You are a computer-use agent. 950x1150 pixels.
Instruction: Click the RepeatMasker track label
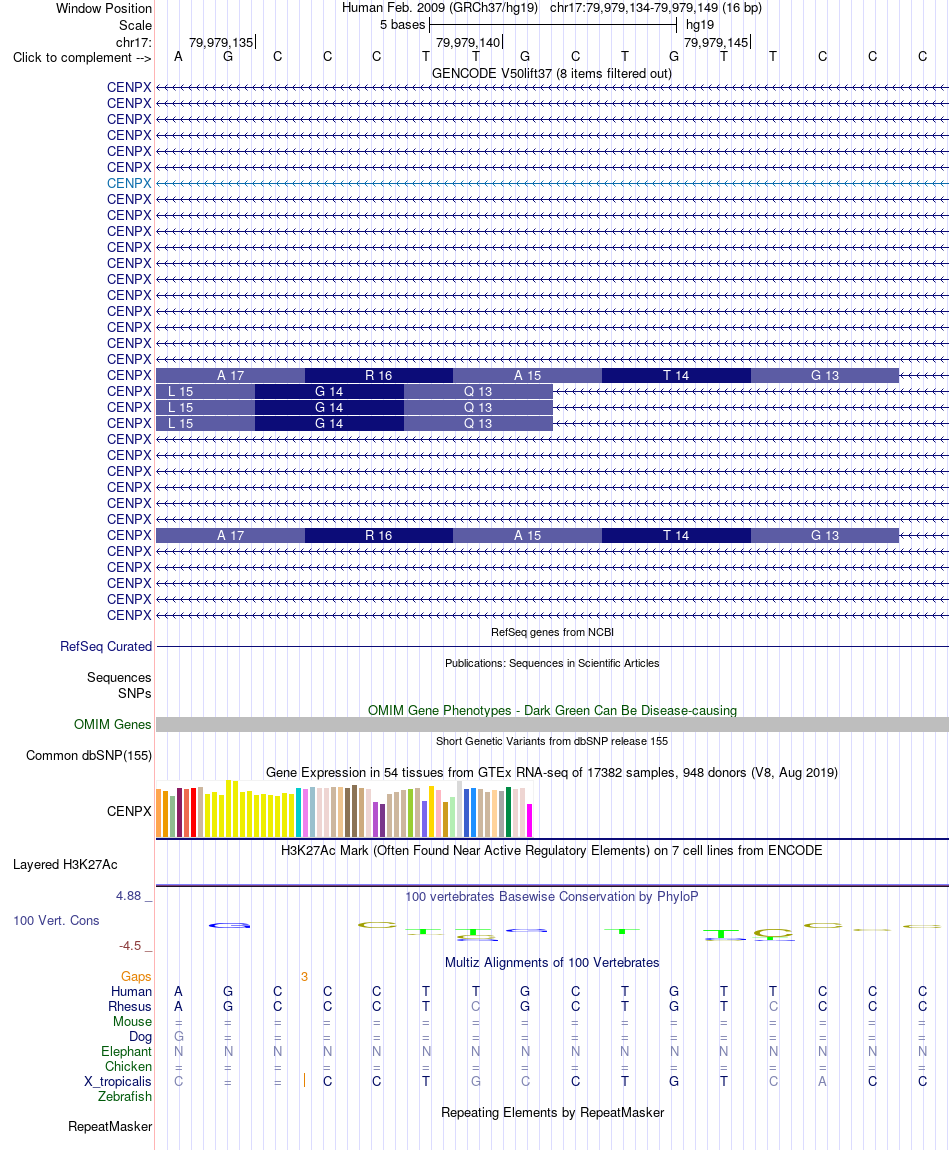pos(110,1126)
